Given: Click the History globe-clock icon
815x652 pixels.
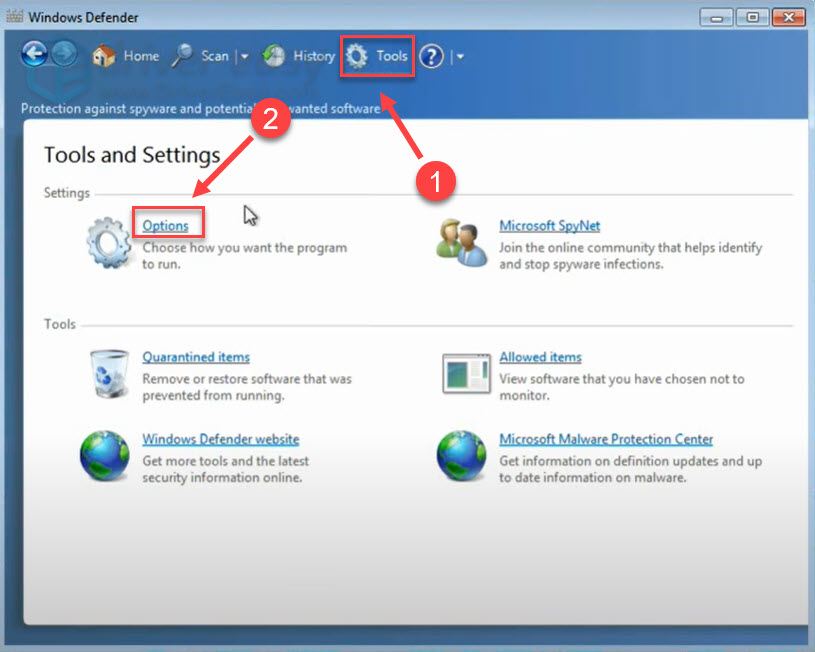Looking at the screenshot, I should [273, 56].
